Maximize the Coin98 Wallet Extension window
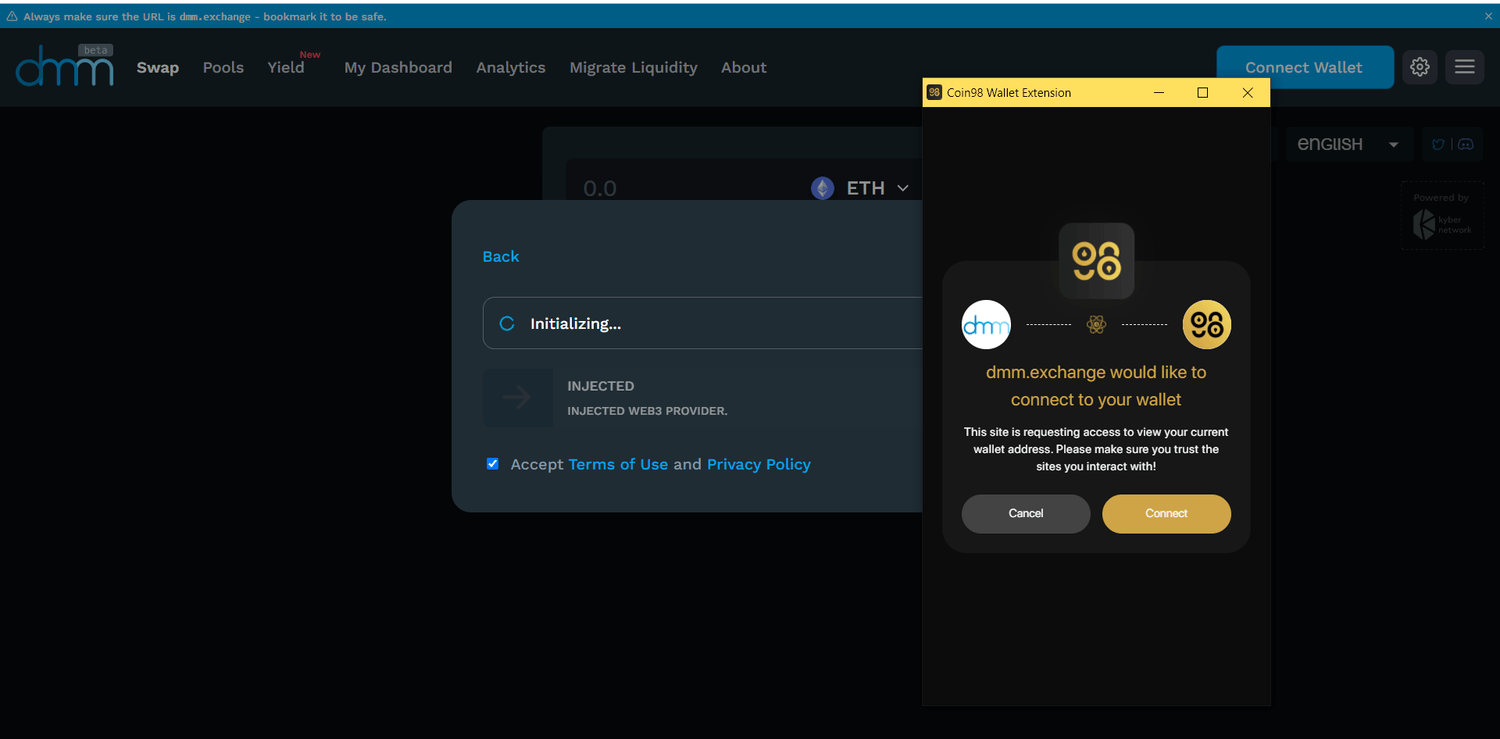 (1203, 92)
